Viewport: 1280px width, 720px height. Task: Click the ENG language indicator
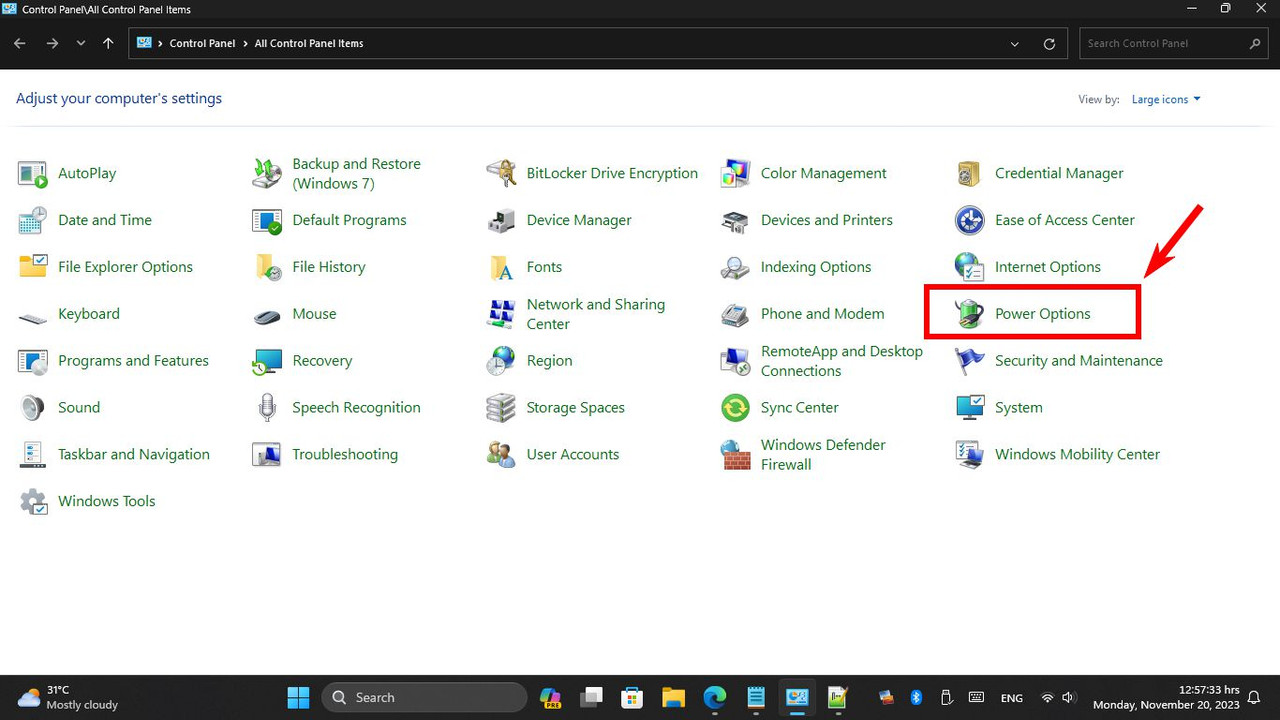coord(1012,698)
